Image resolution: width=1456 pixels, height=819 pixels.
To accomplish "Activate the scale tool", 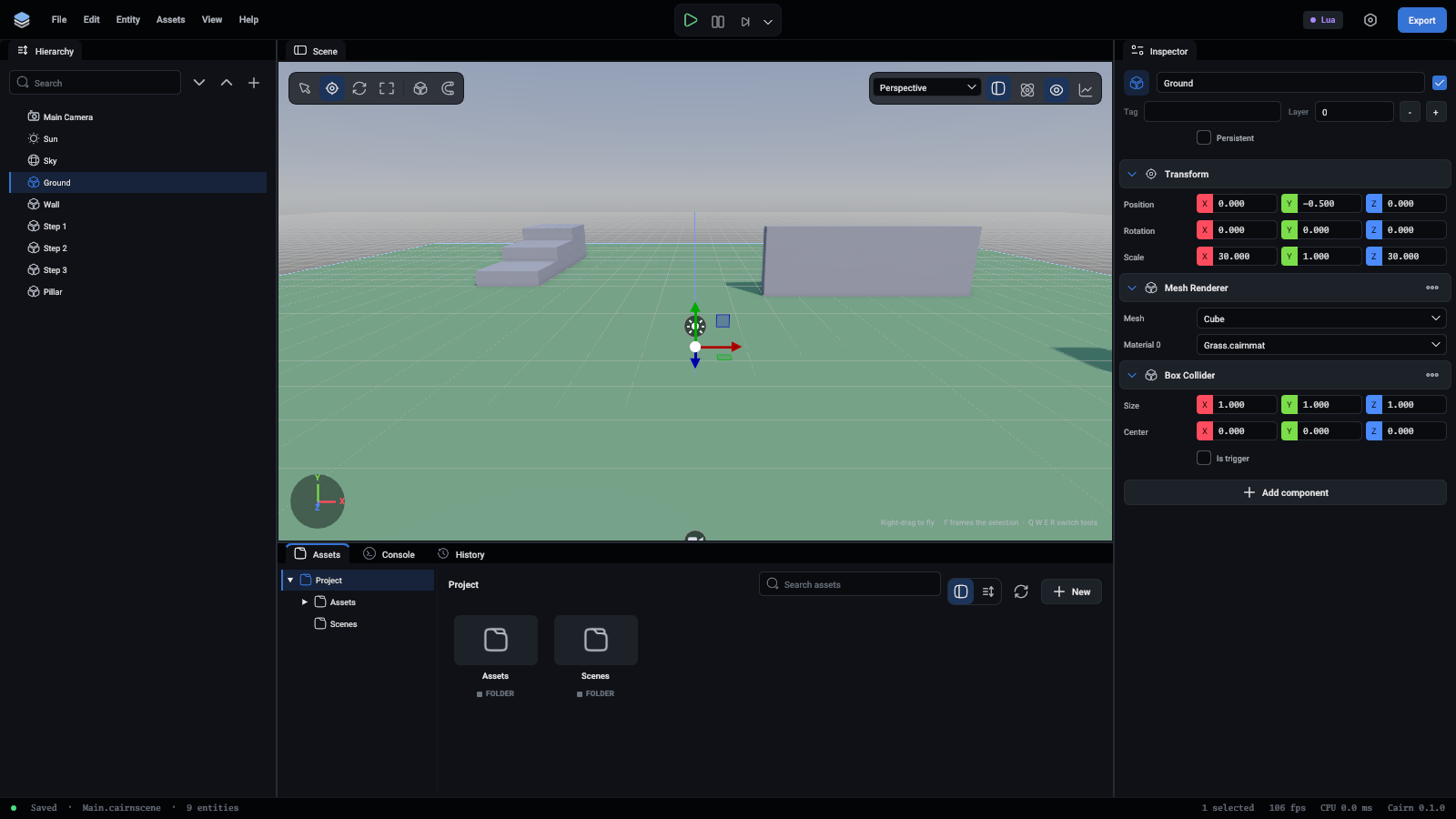I will [x=387, y=88].
